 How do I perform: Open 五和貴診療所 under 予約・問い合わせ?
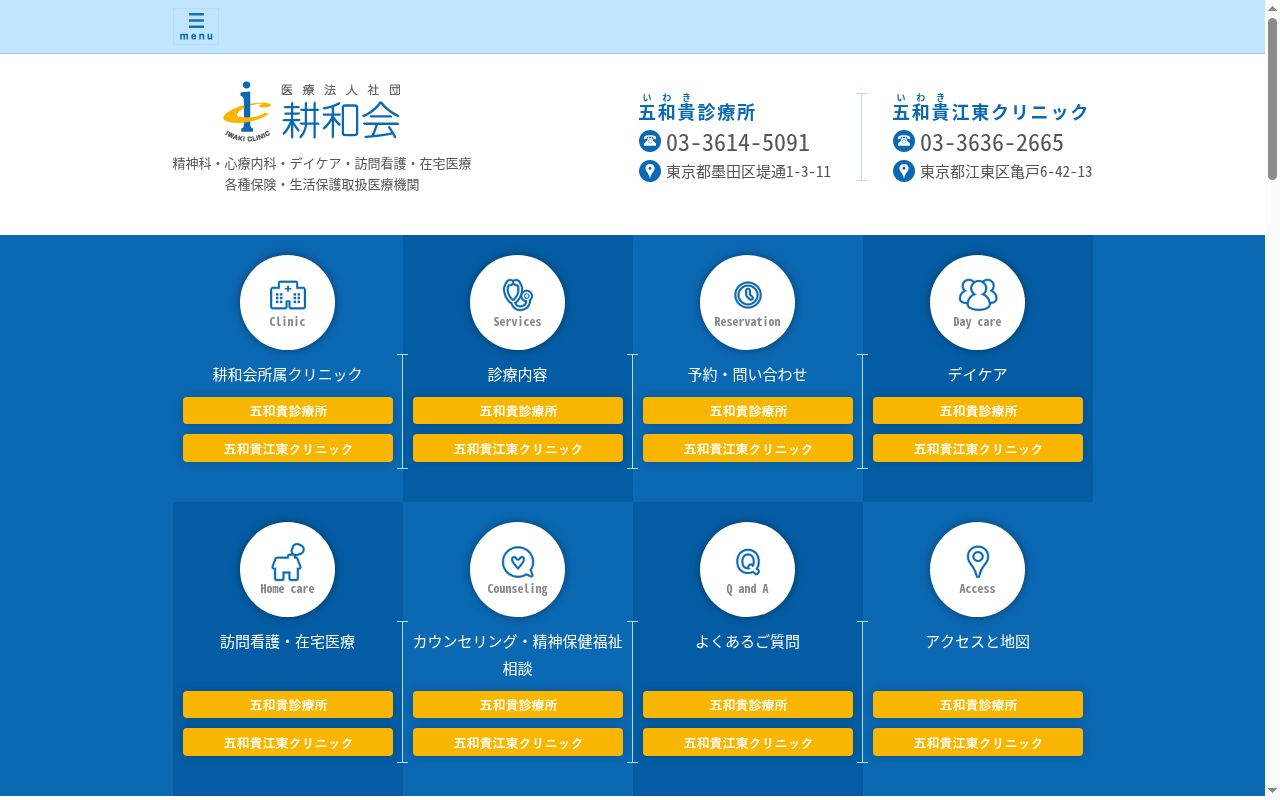pyautogui.click(x=748, y=411)
